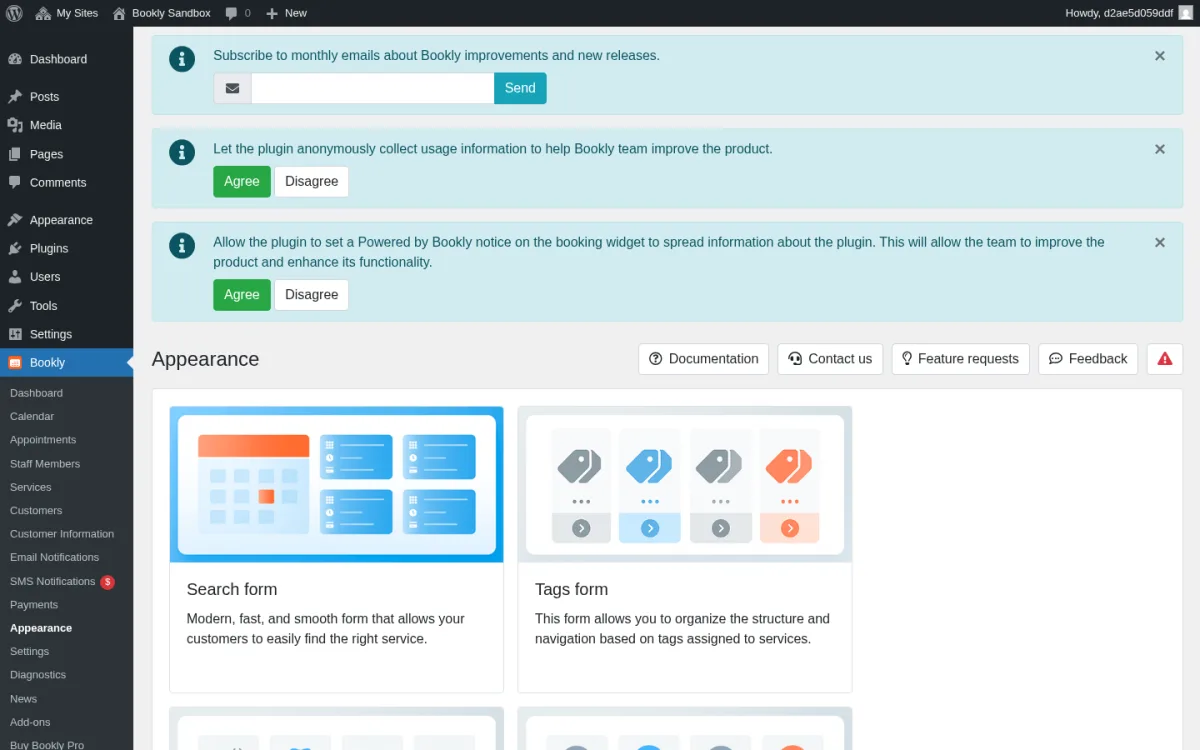
Task: Open Buy Bookly Pro link in sidebar
Action: click(47, 745)
